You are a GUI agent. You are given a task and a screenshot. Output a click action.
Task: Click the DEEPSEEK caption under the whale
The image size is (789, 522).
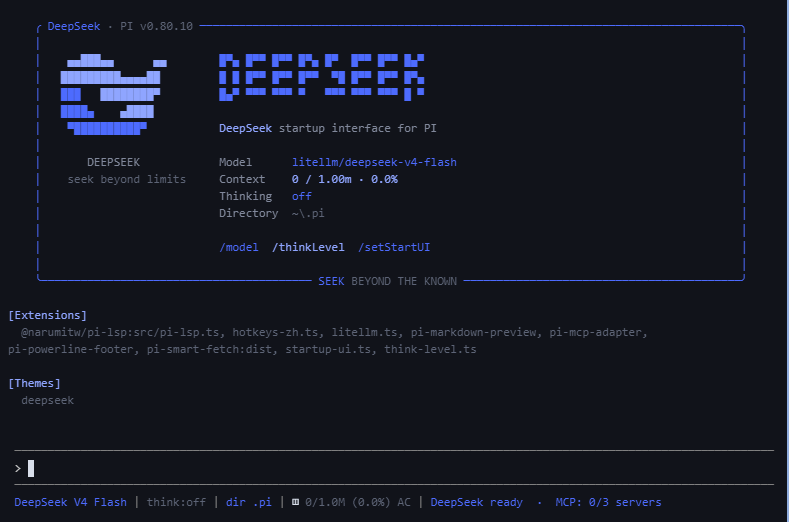[x=113, y=162]
